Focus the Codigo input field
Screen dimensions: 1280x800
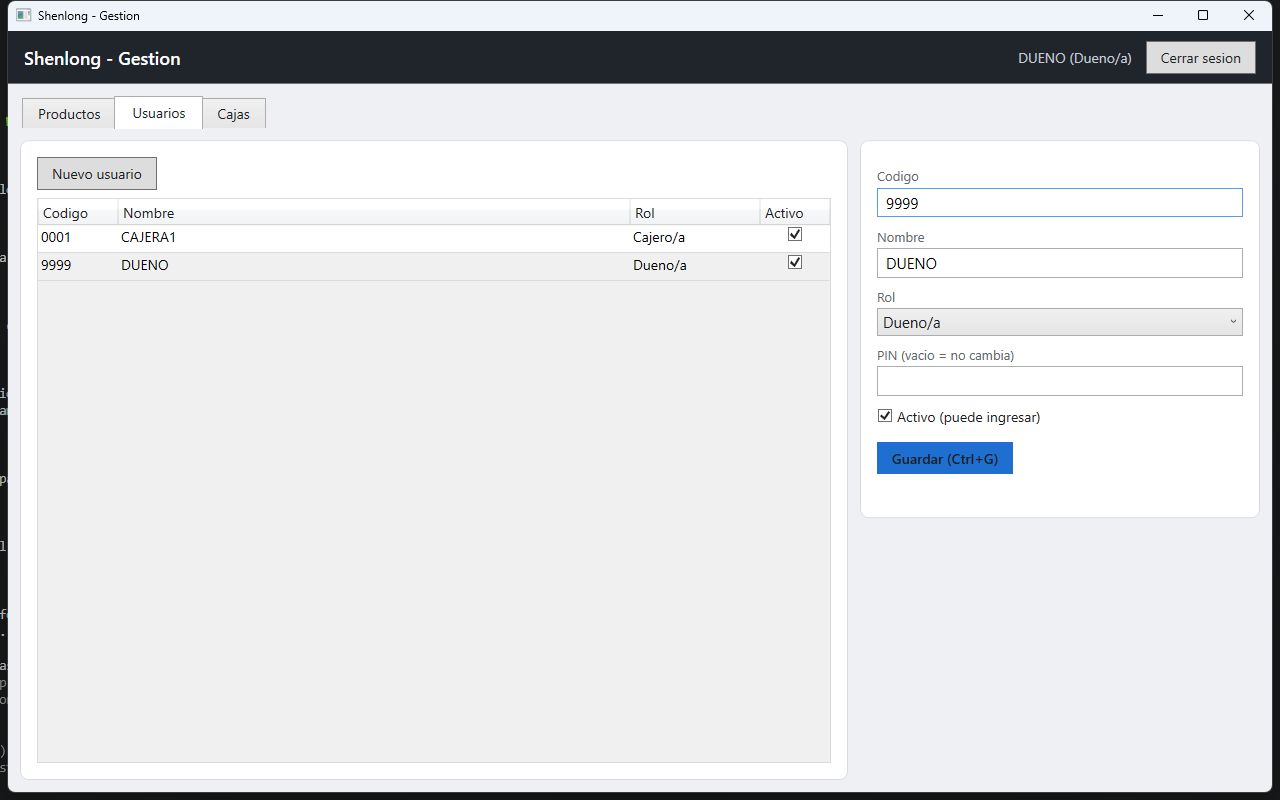coord(1060,203)
